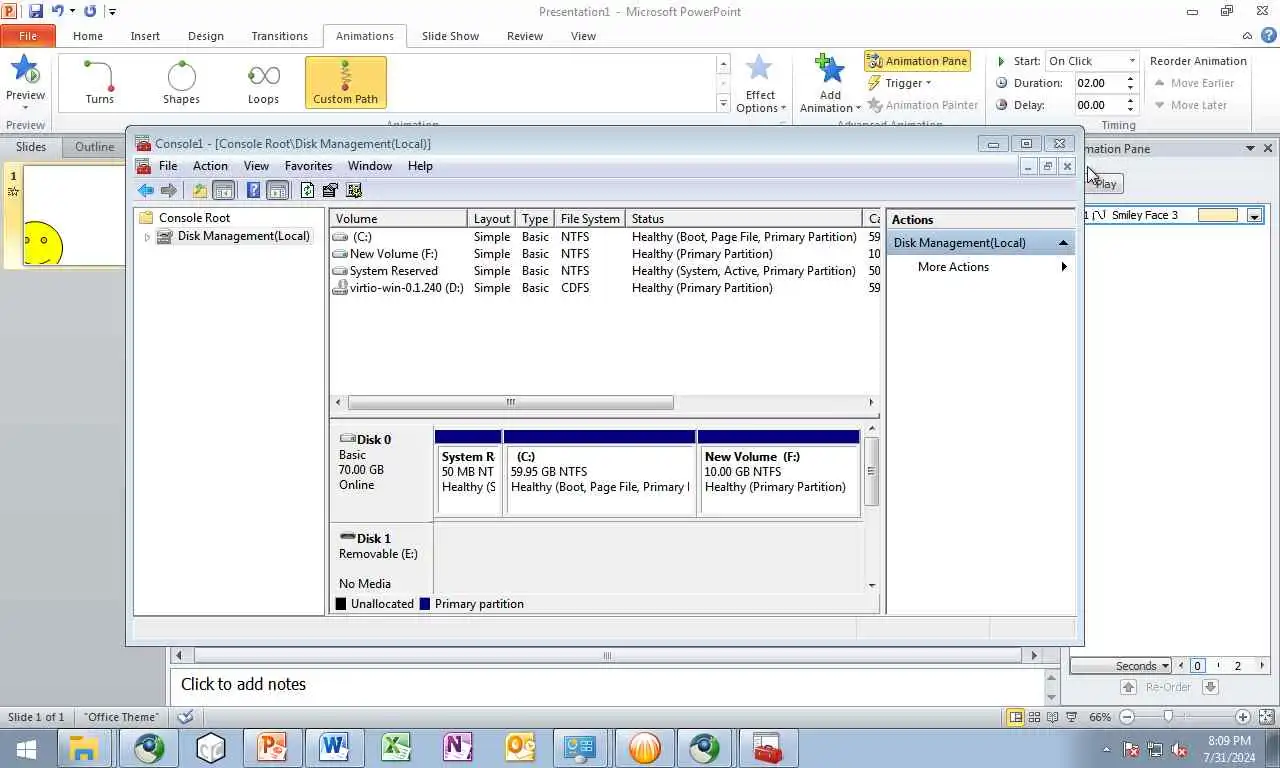The width and height of the screenshot is (1280, 768).
Task: Open the Customize Quick Access Toolbar dropdown
Action: point(112,12)
